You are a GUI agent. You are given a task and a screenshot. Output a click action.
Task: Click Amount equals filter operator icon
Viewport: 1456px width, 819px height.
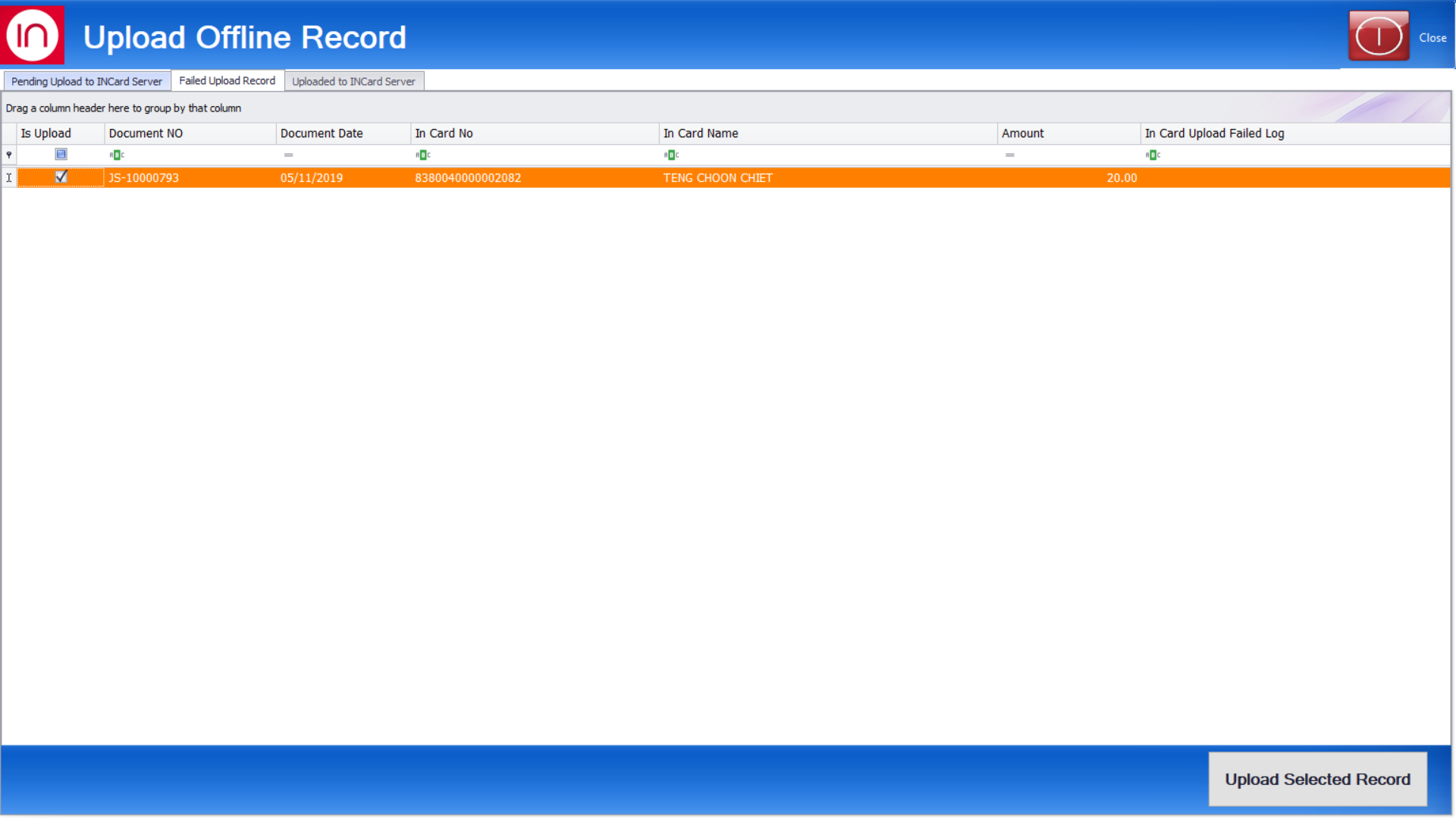(x=1009, y=155)
